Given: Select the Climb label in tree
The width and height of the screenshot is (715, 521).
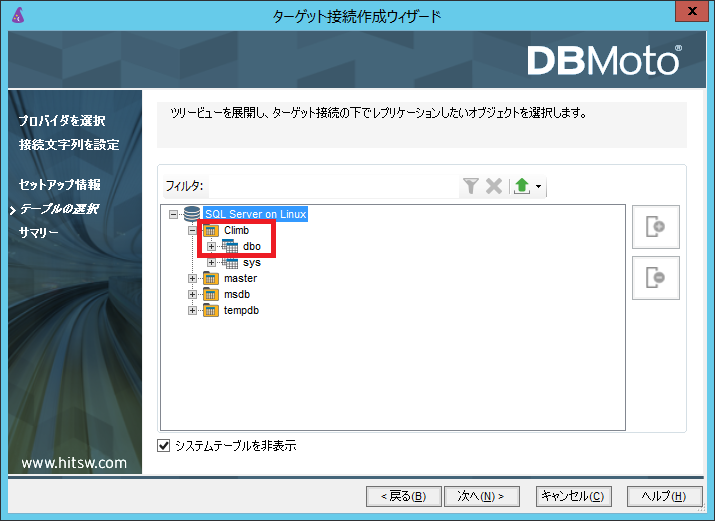Looking at the screenshot, I should [237, 230].
